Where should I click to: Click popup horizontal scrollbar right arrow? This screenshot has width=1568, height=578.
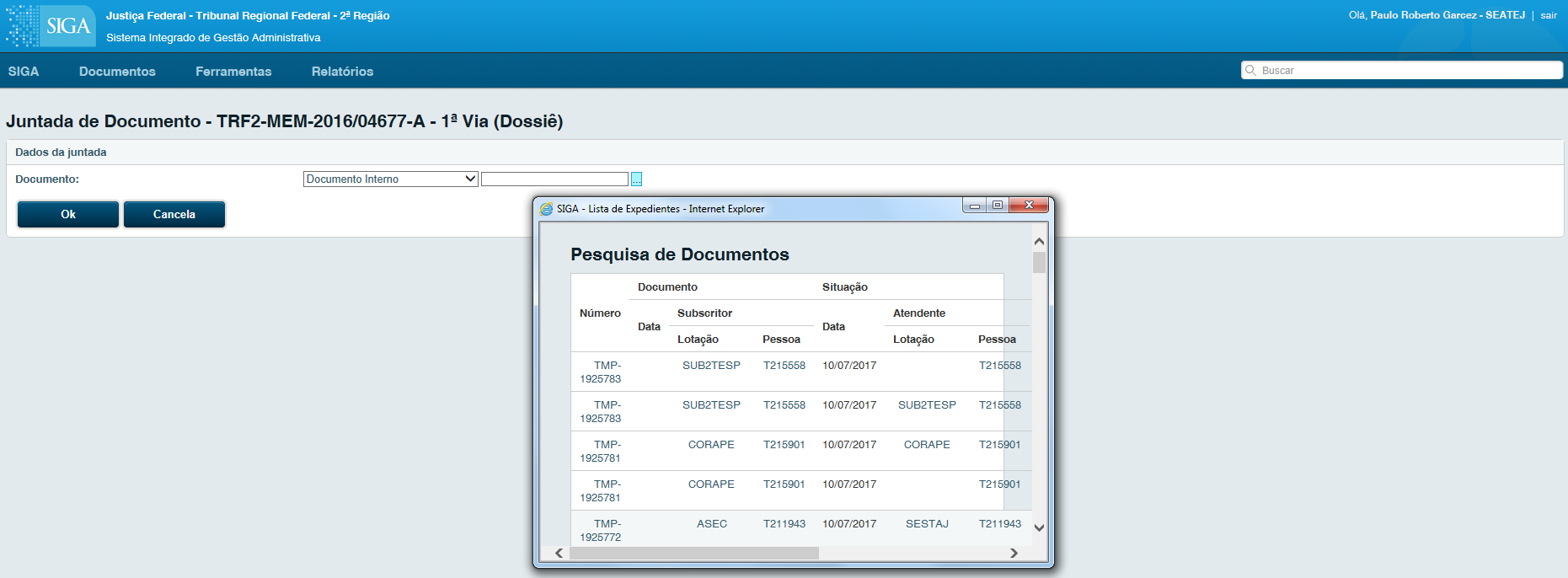[x=1014, y=553]
